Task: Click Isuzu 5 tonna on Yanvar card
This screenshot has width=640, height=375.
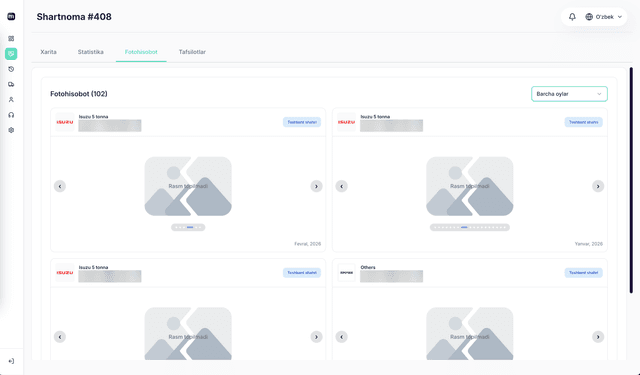Action: point(375,117)
